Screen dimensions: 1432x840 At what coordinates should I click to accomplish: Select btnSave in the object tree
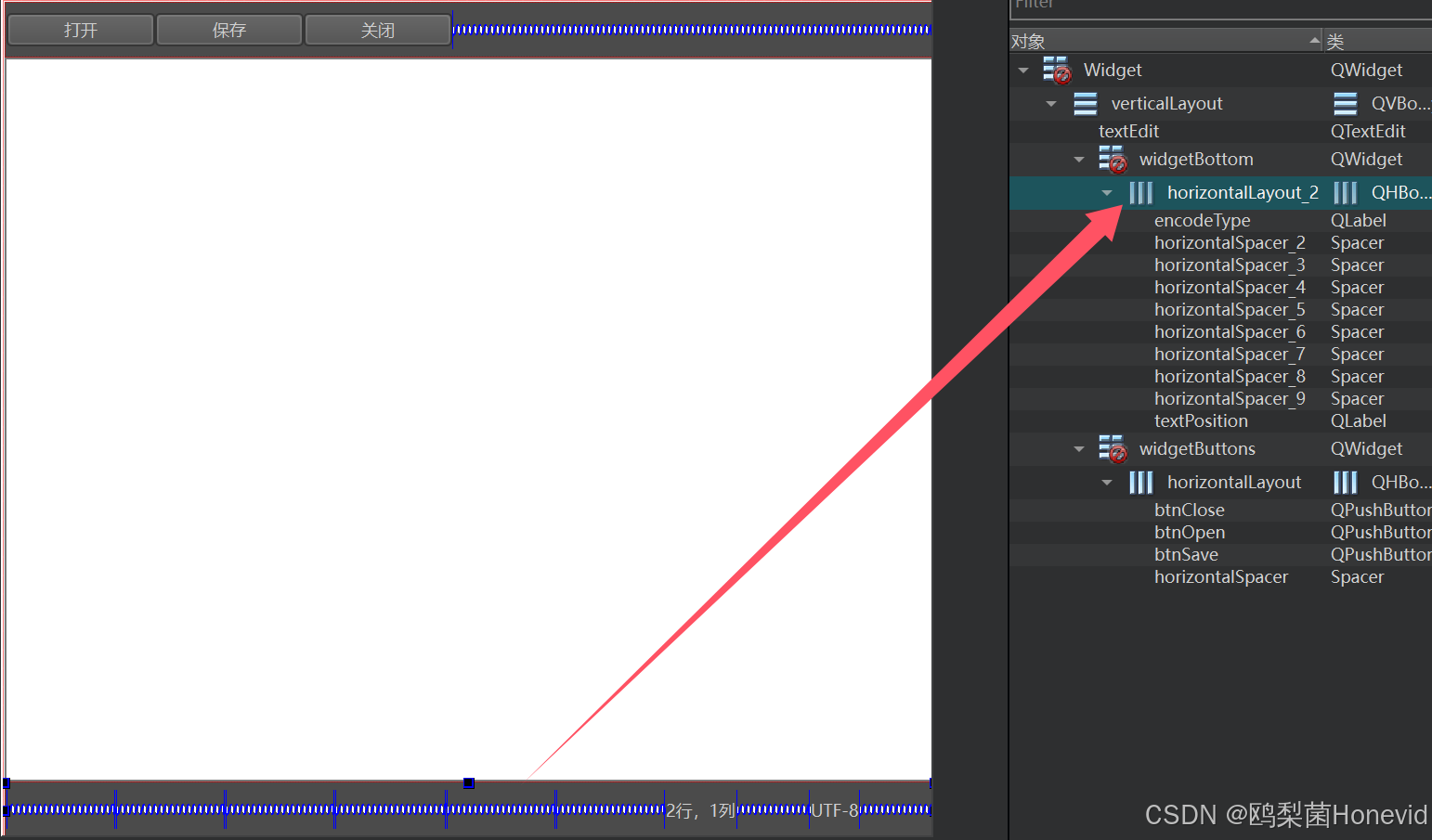[x=1186, y=555]
